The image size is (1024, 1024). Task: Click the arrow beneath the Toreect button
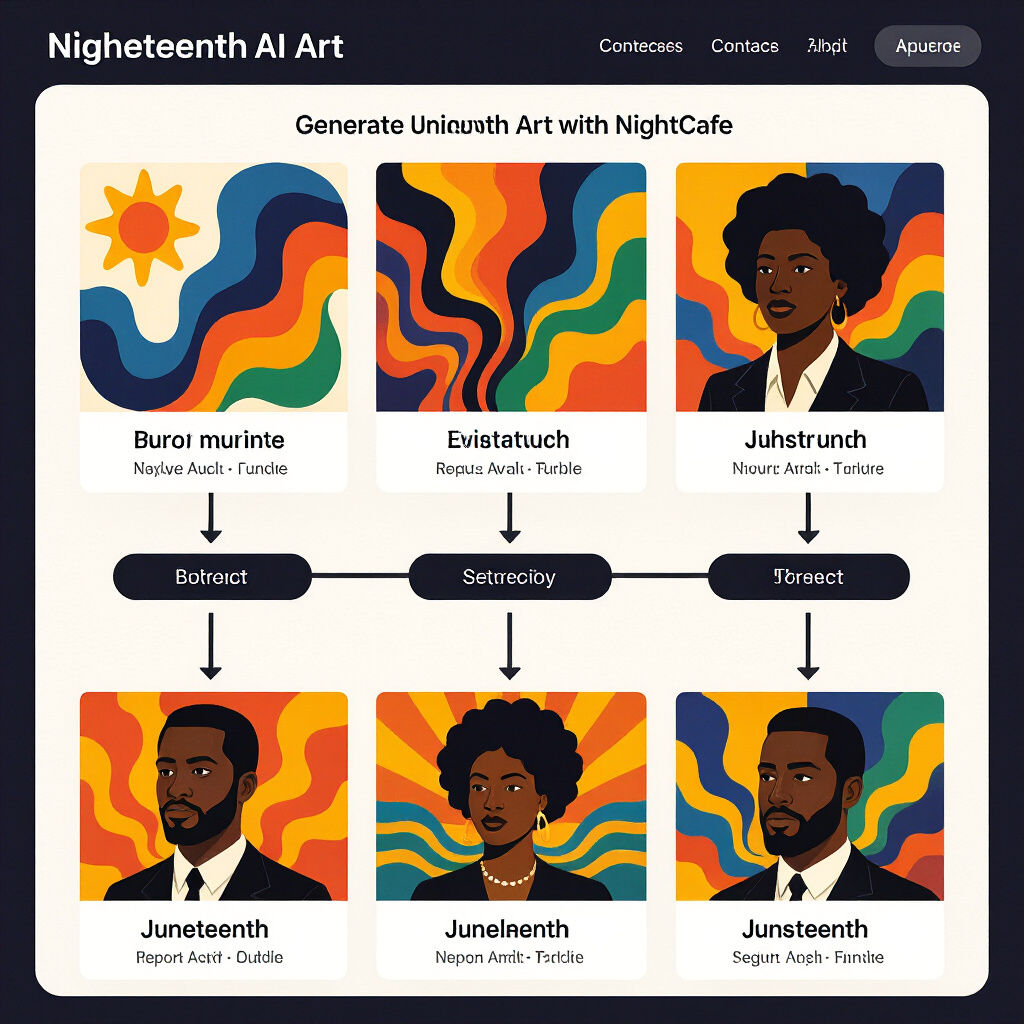click(808, 646)
